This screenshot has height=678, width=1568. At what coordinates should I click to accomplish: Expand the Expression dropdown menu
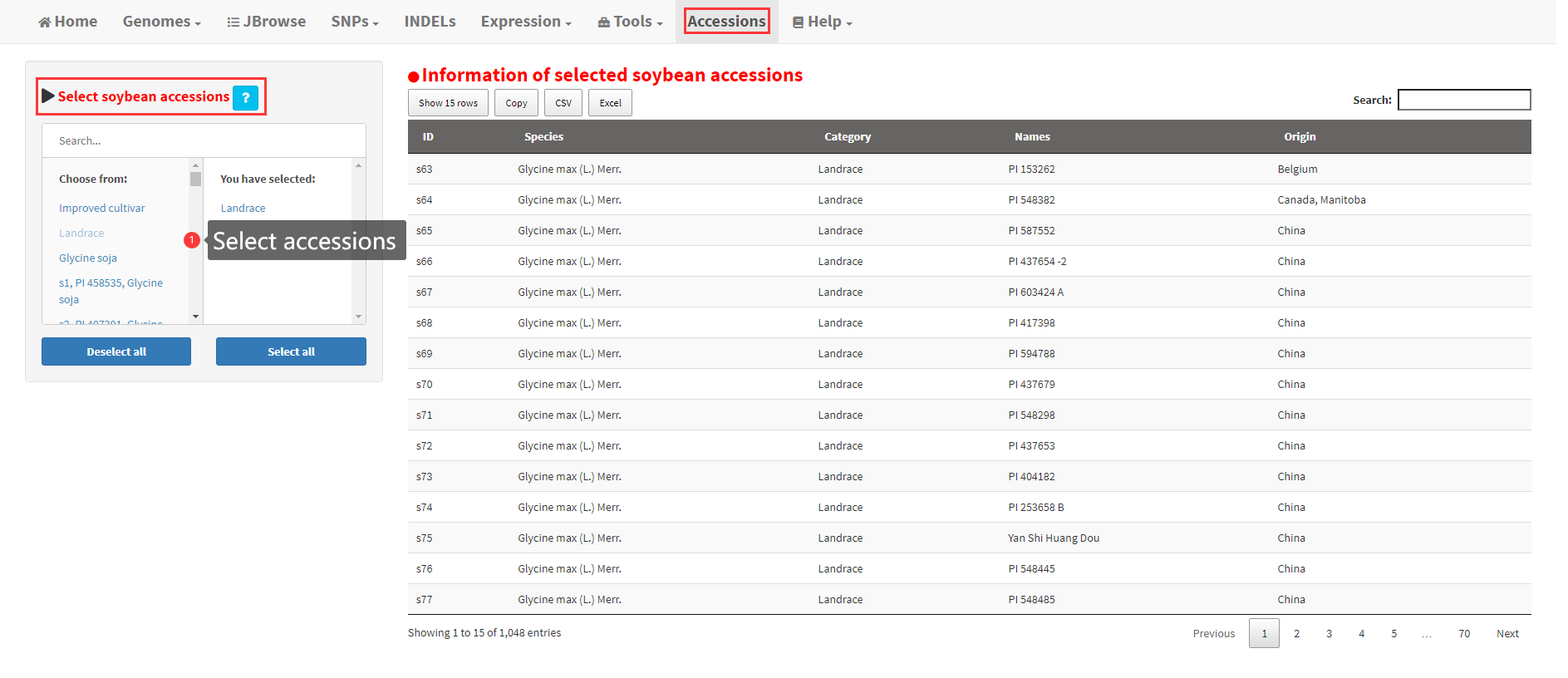(x=525, y=22)
